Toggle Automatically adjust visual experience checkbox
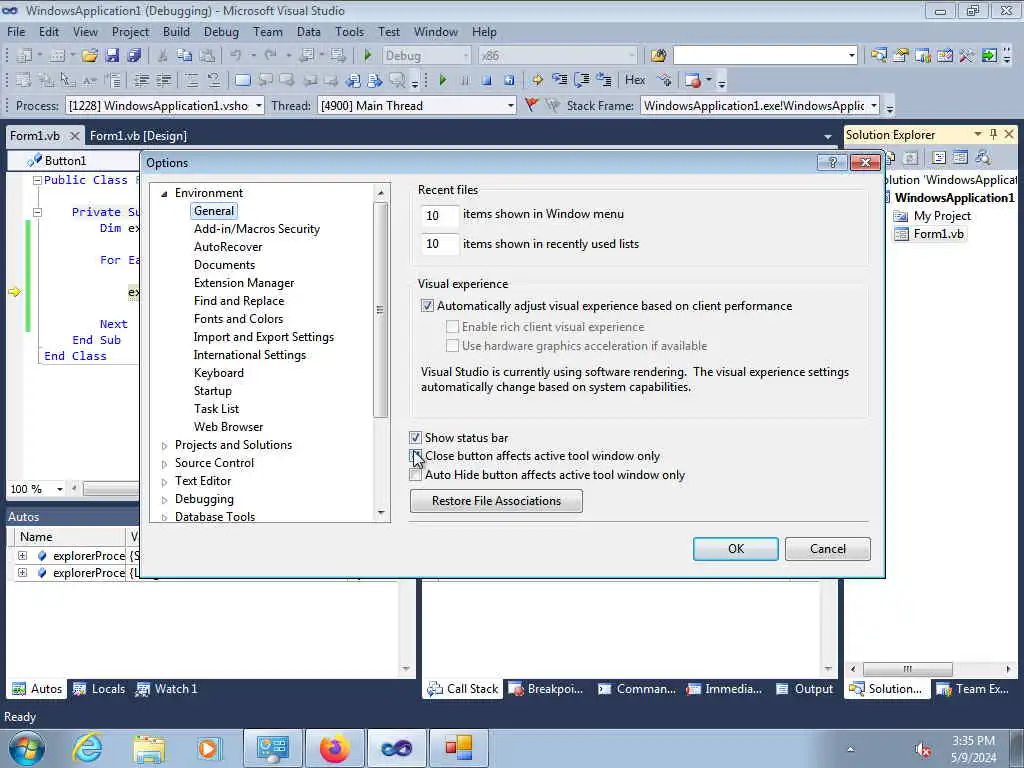This screenshot has height=768, width=1024. pyautogui.click(x=427, y=305)
